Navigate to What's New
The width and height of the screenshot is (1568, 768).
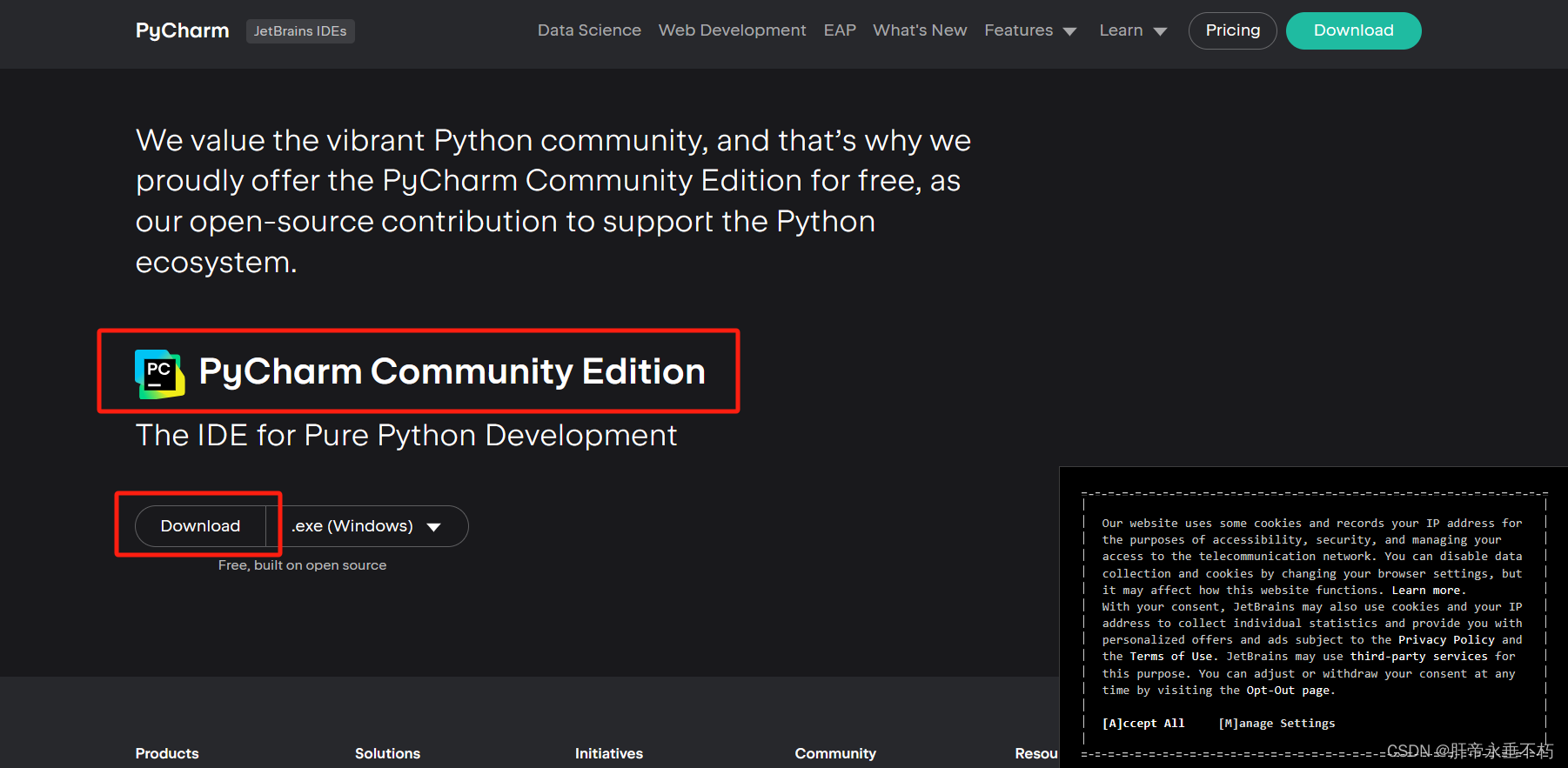[920, 30]
